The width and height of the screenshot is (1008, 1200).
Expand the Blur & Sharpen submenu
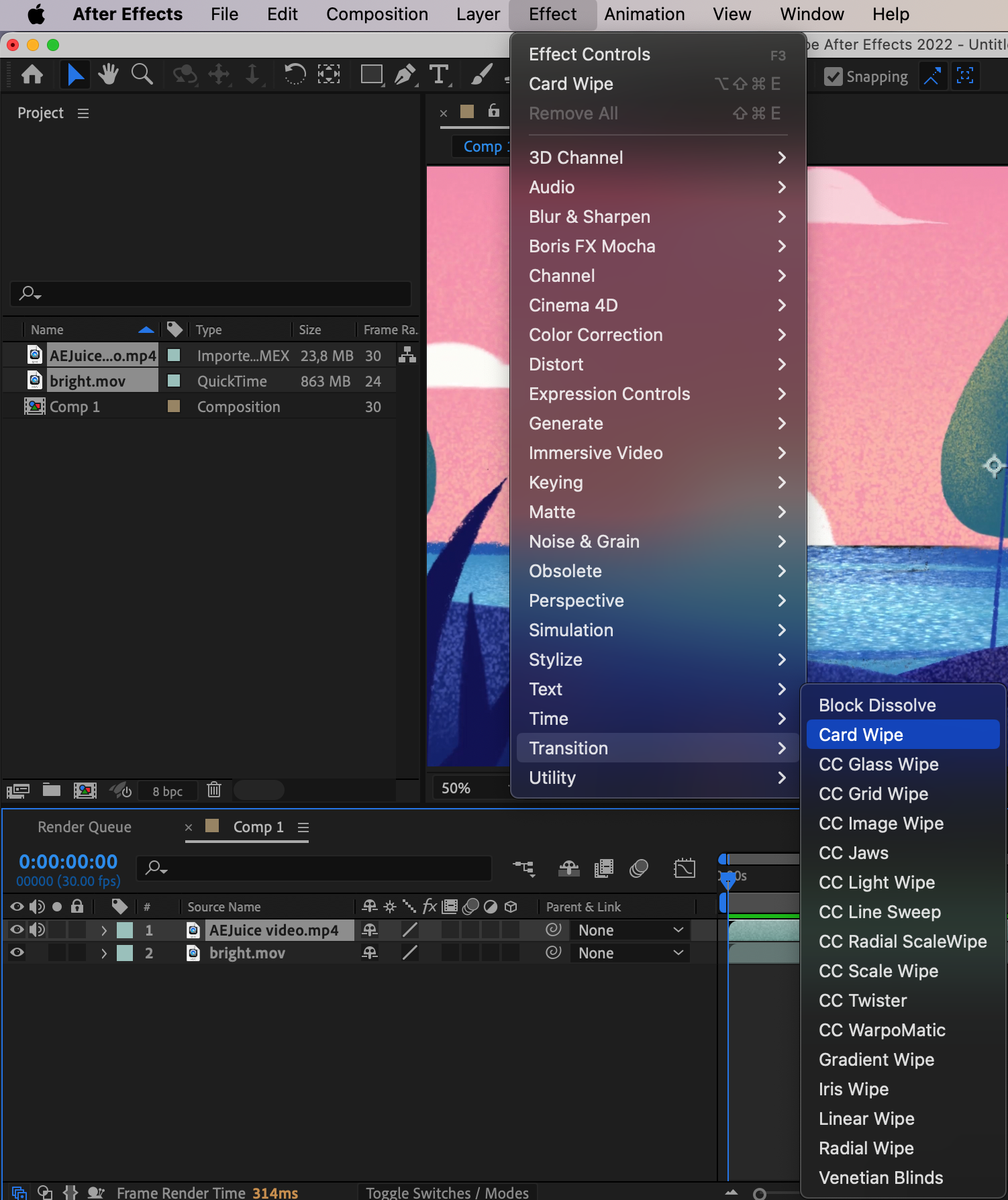[656, 217]
